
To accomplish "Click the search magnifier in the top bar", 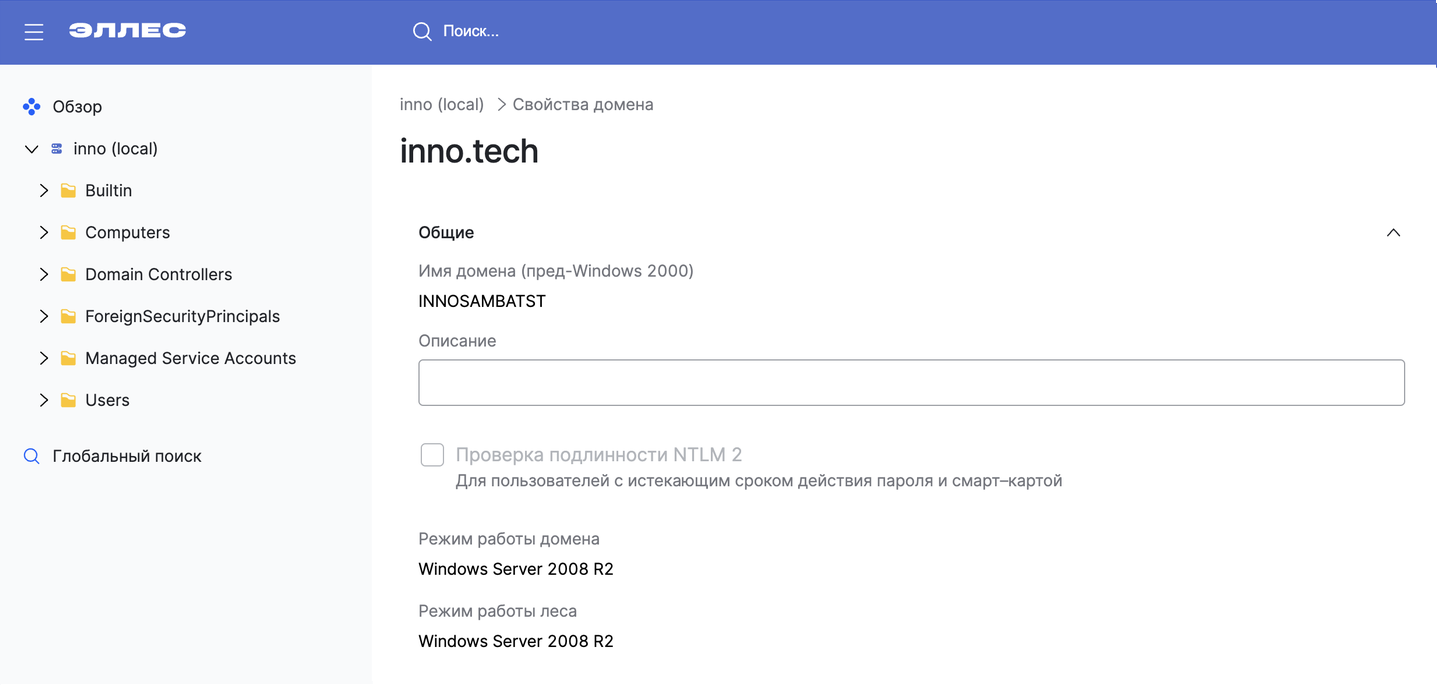I will 421,31.
